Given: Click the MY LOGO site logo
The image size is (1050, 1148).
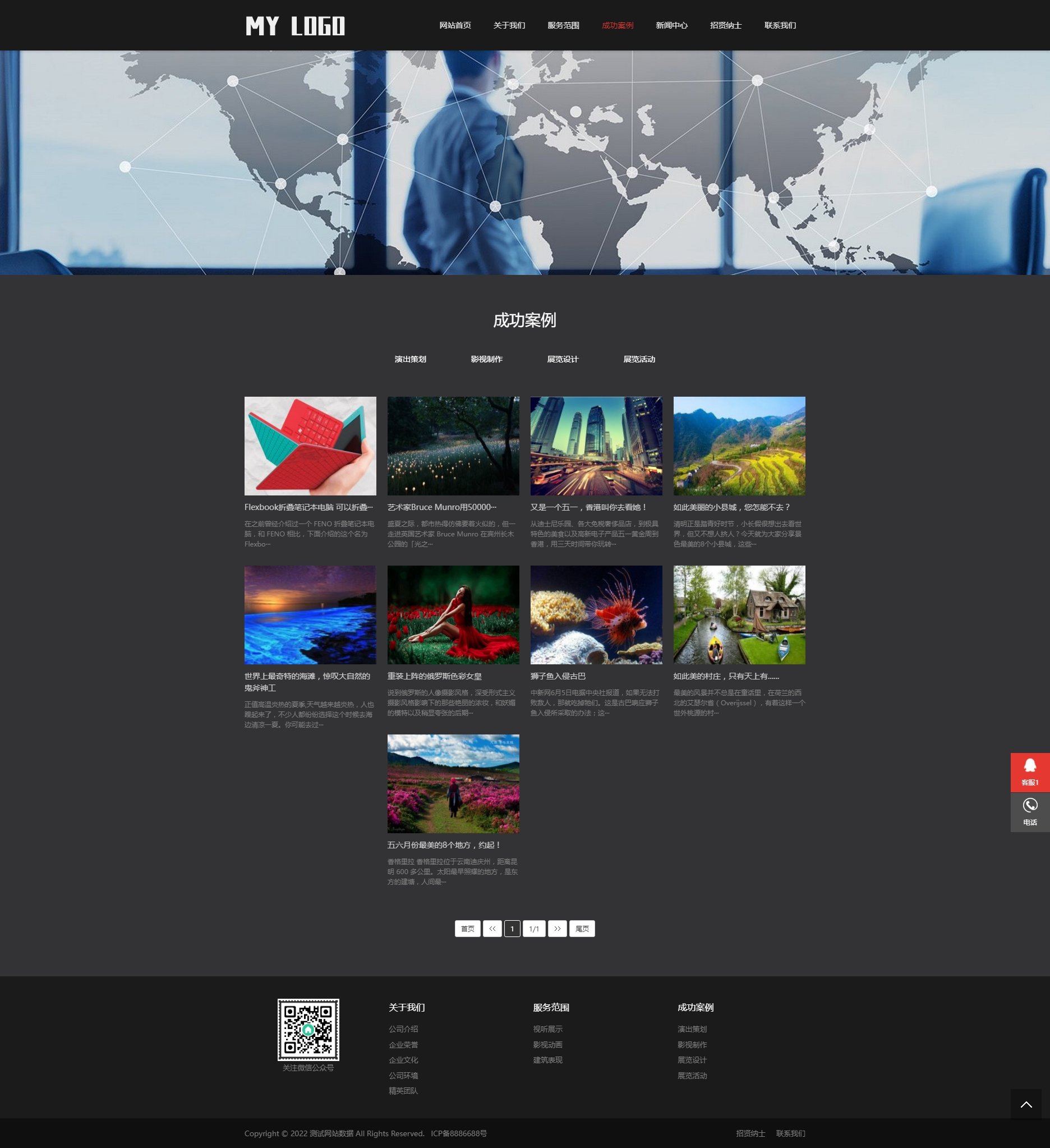Looking at the screenshot, I should coord(295,26).
